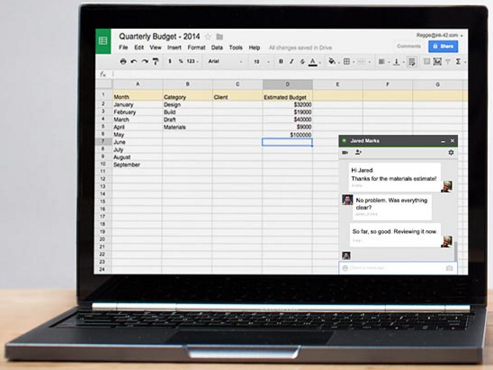Click the blue Share button
493x370 pixels.
coord(443,46)
